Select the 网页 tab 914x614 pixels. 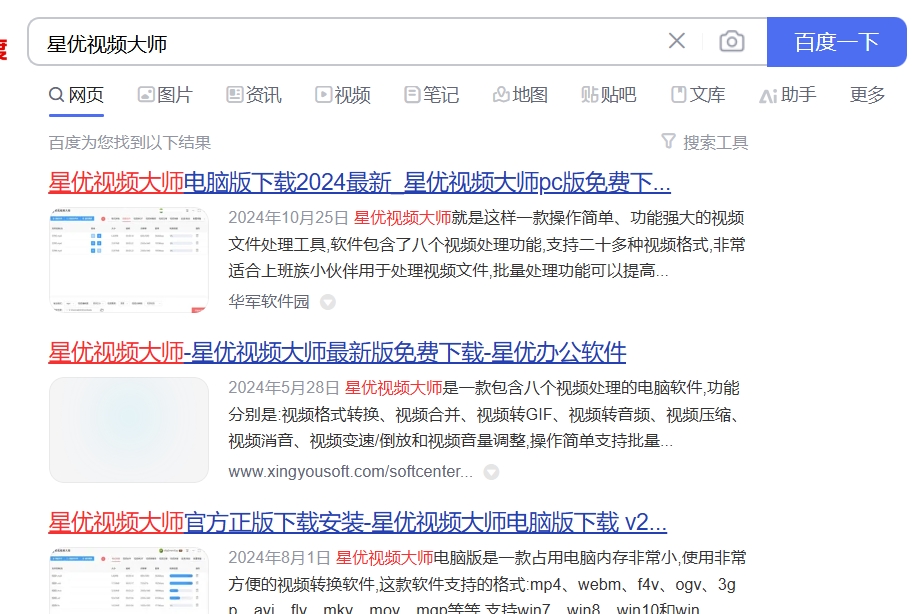[76, 94]
